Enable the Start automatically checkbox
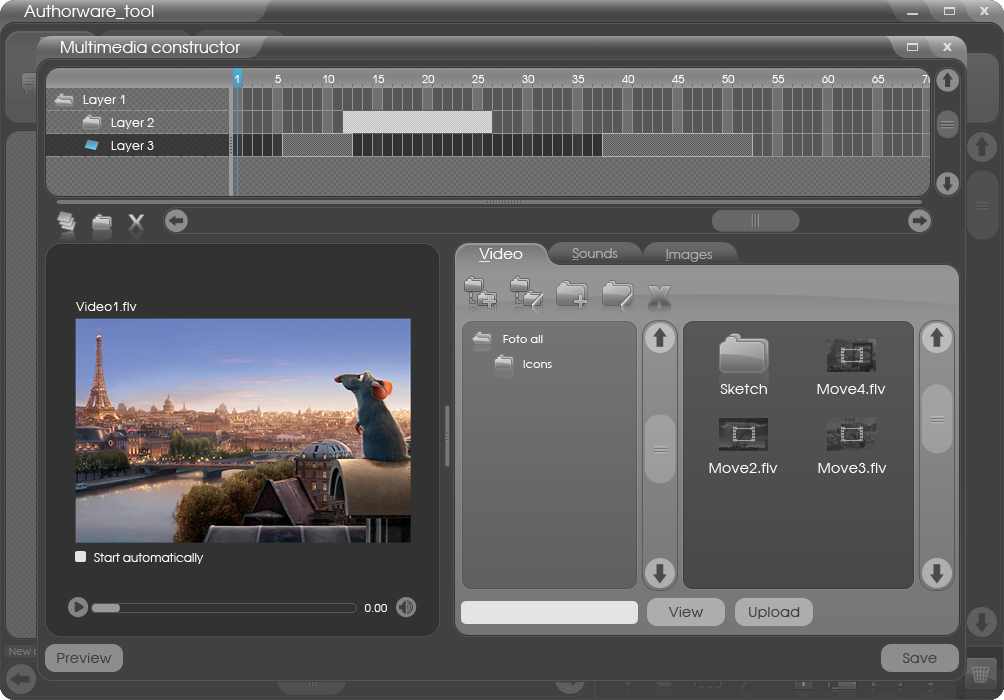 [x=81, y=557]
